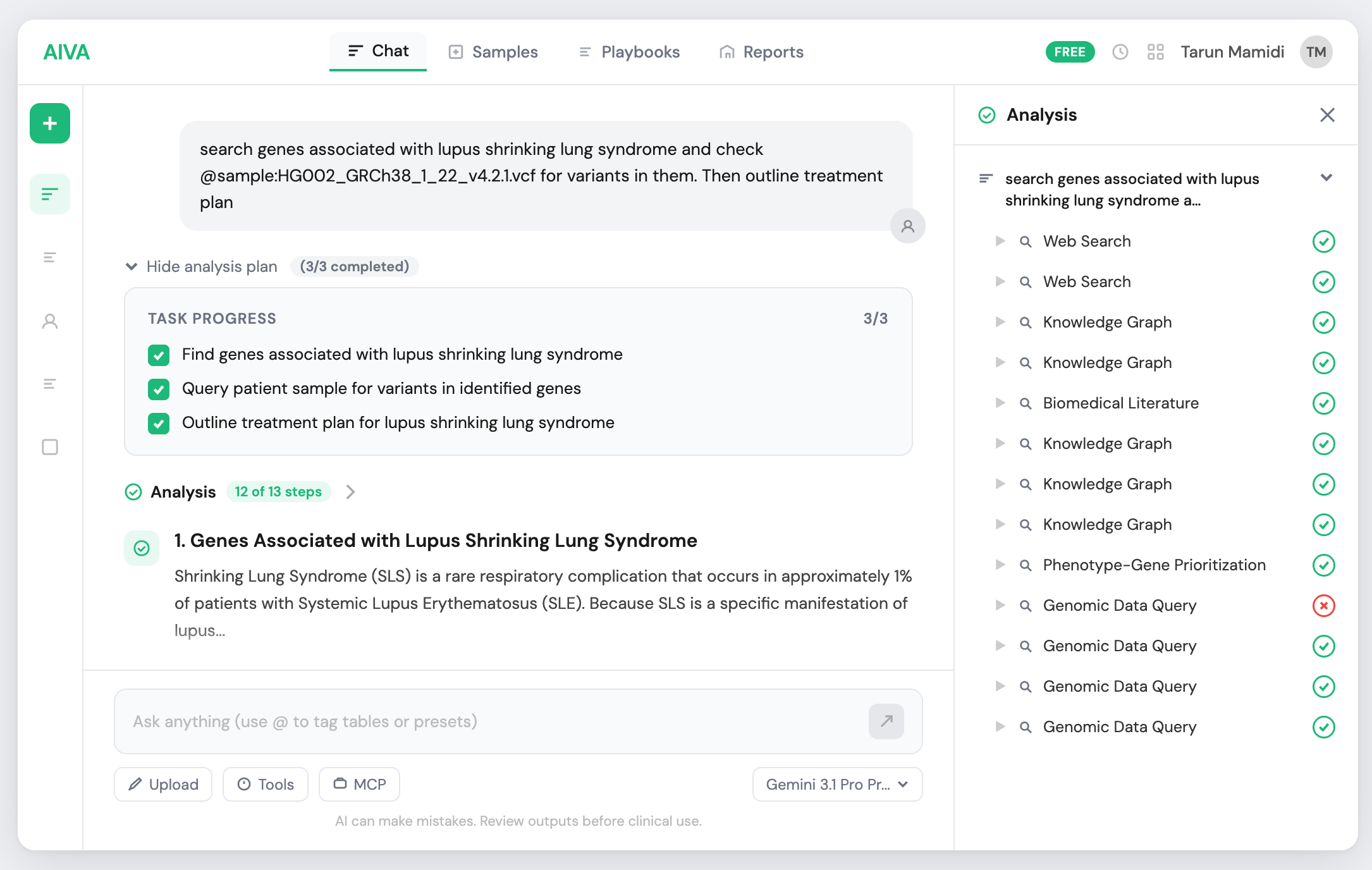Viewport: 1372px width, 870px height.
Task: Open the apps grid icon in header
Action: tap(1155, 52)
